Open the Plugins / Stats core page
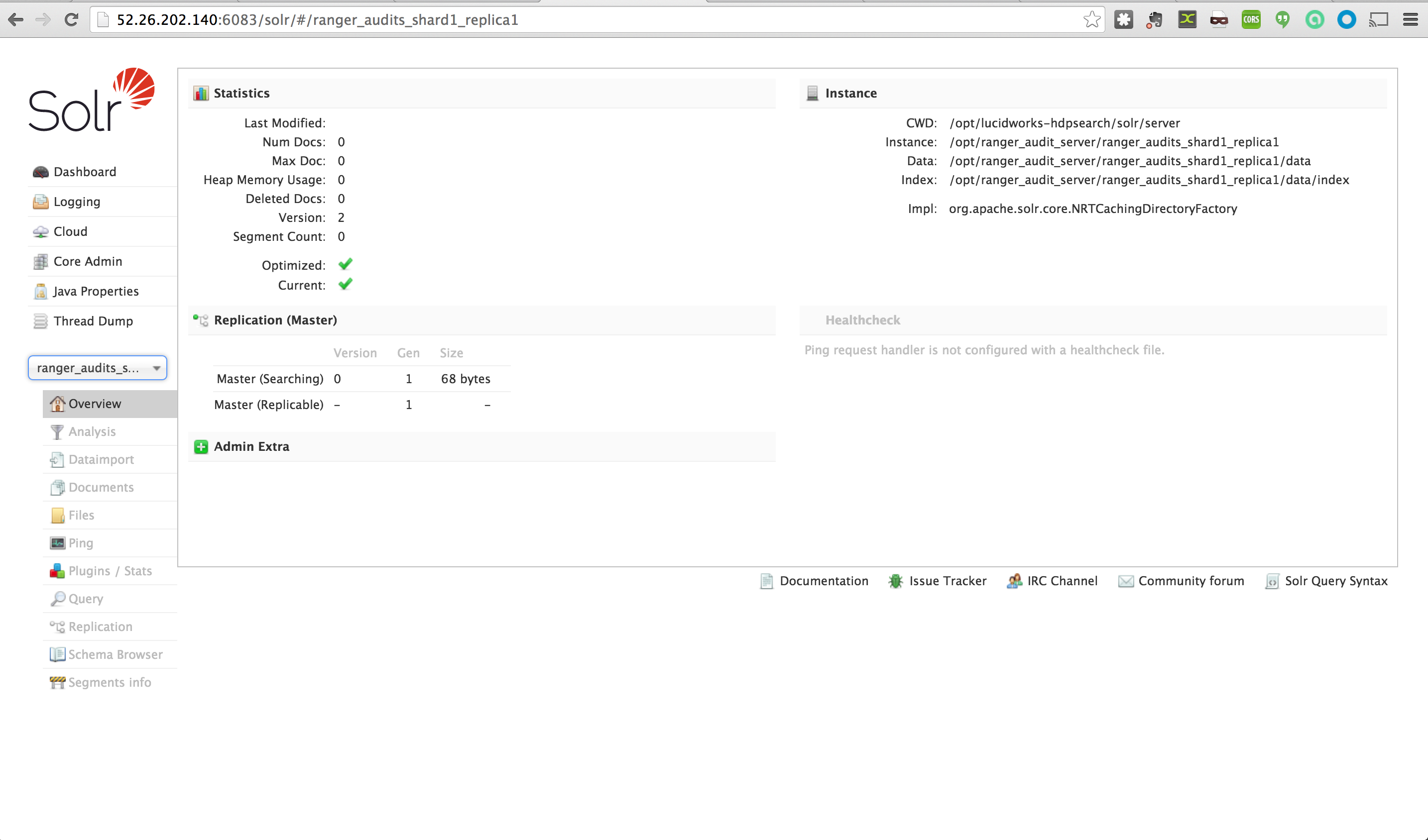This screenshot has height=840, width=1428. 111,571
